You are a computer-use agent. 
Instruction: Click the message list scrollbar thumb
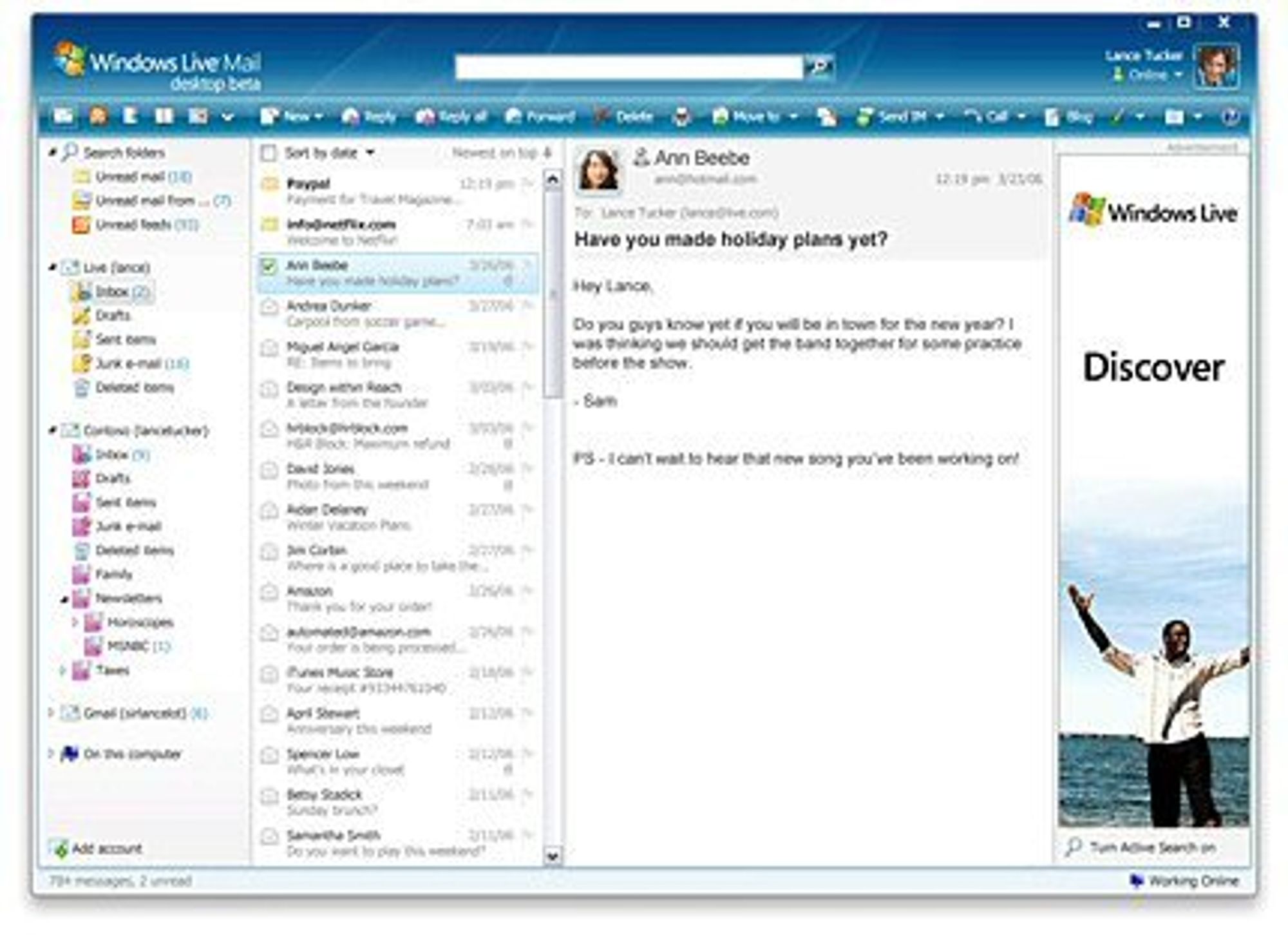tap(553, 293)
